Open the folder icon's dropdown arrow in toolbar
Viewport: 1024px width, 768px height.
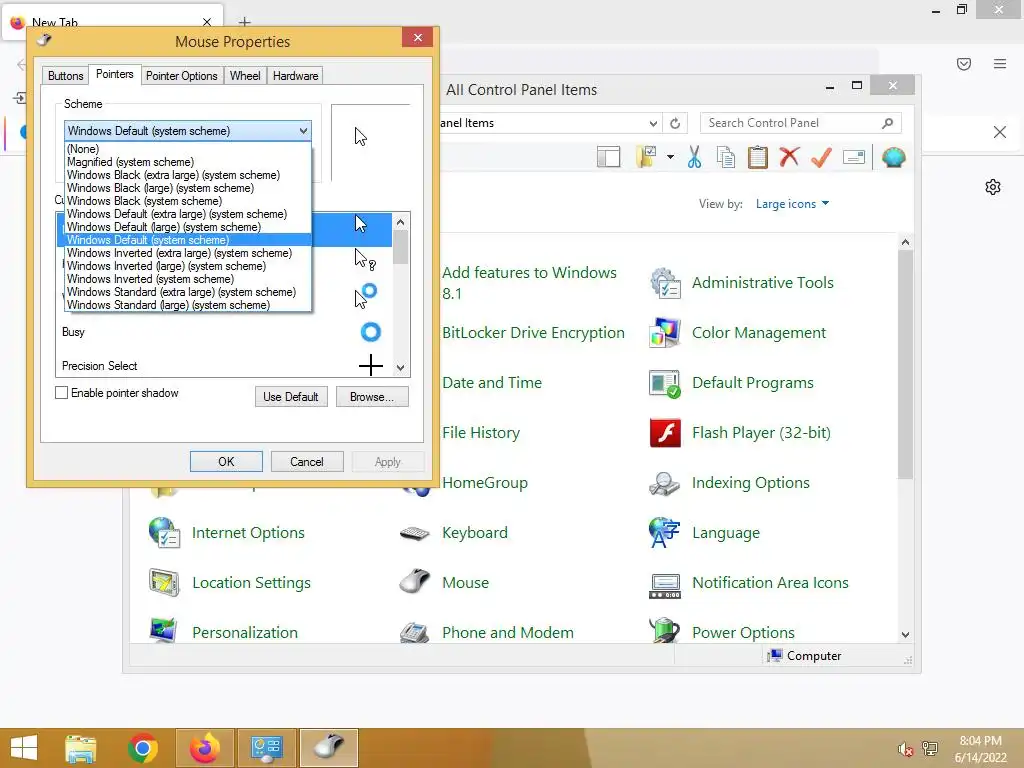670,157
